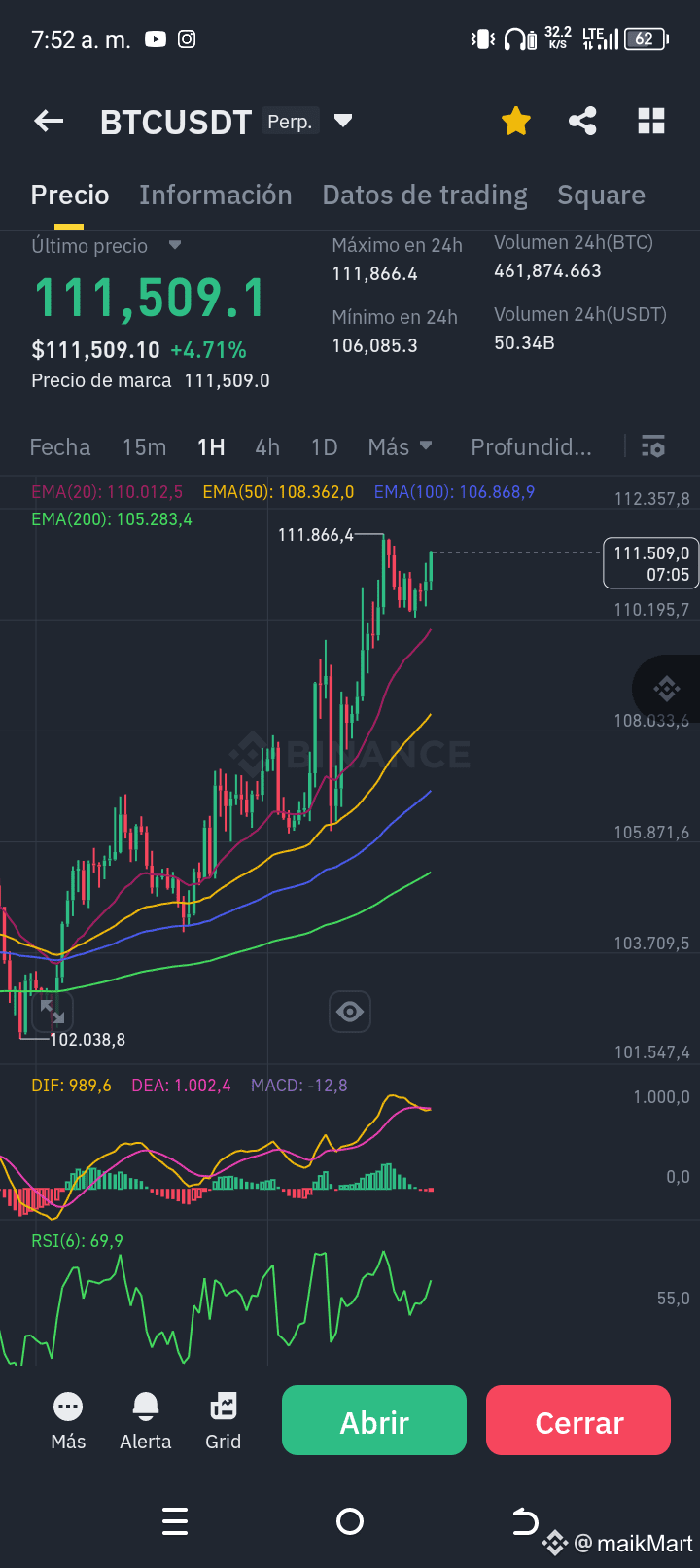700x1568 pixels.
Task: Open Android recent apps menu button
Action: (175, 1521)
